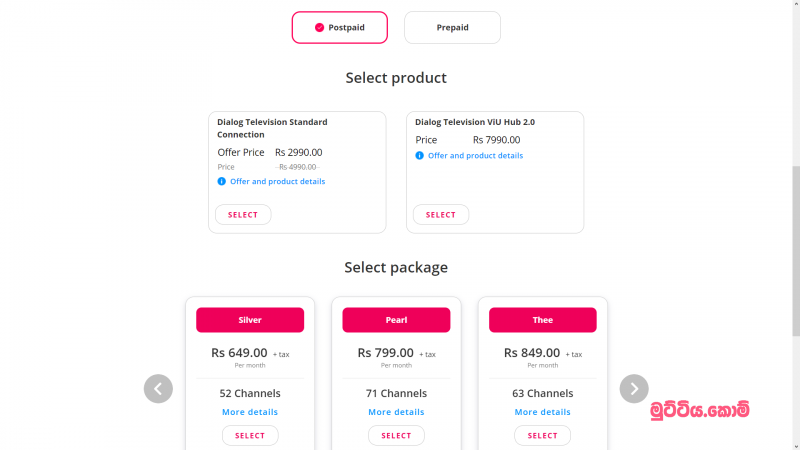View more details of Thee package

click(x=543, y=412)
